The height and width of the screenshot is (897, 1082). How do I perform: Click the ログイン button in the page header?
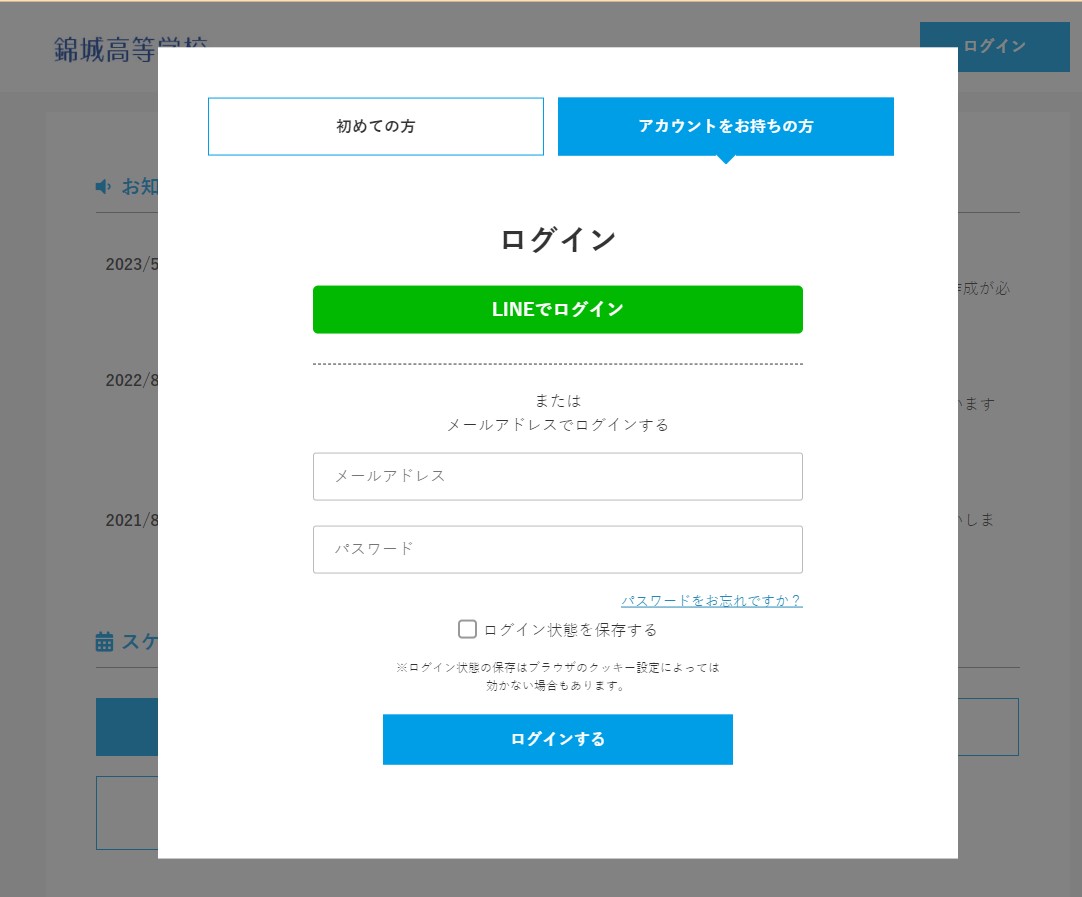(x=994, y=47)
